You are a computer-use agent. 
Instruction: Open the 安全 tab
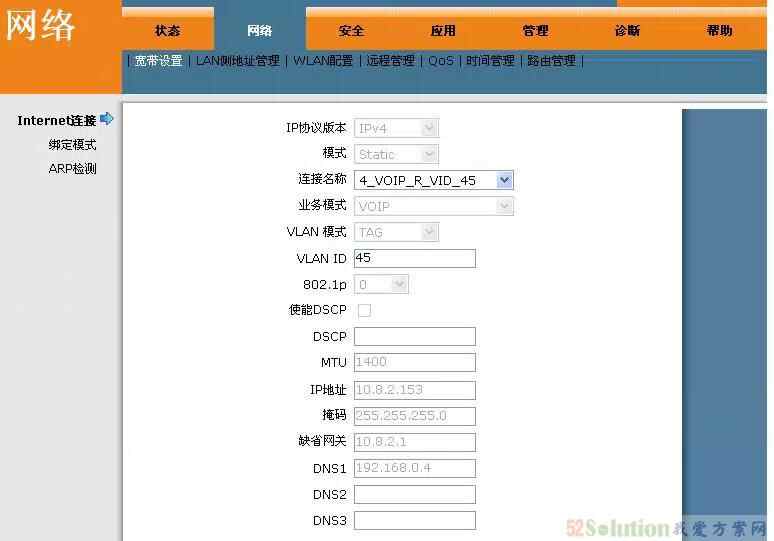(351, 31)
